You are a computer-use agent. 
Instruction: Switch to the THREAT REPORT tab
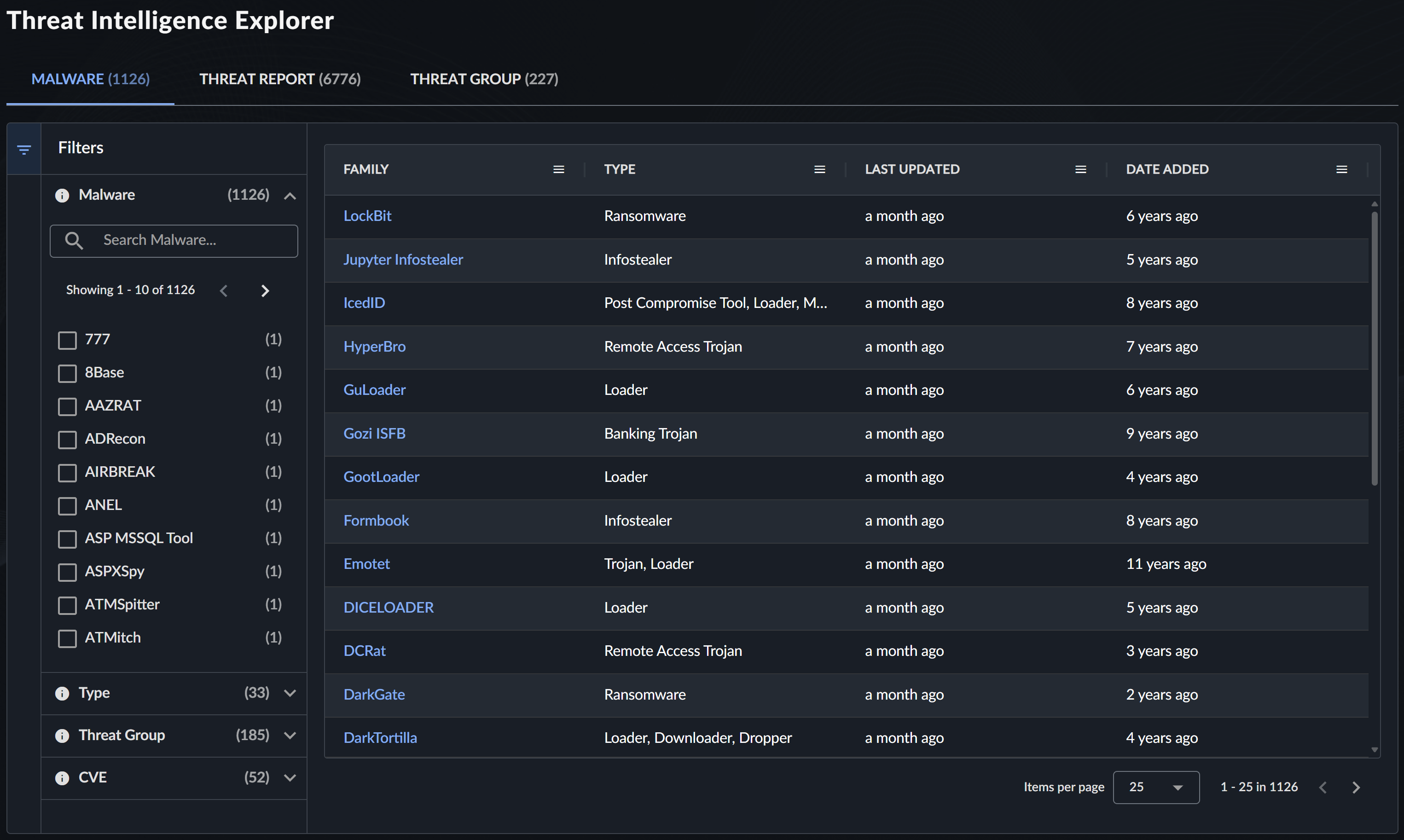pos(280,79)
